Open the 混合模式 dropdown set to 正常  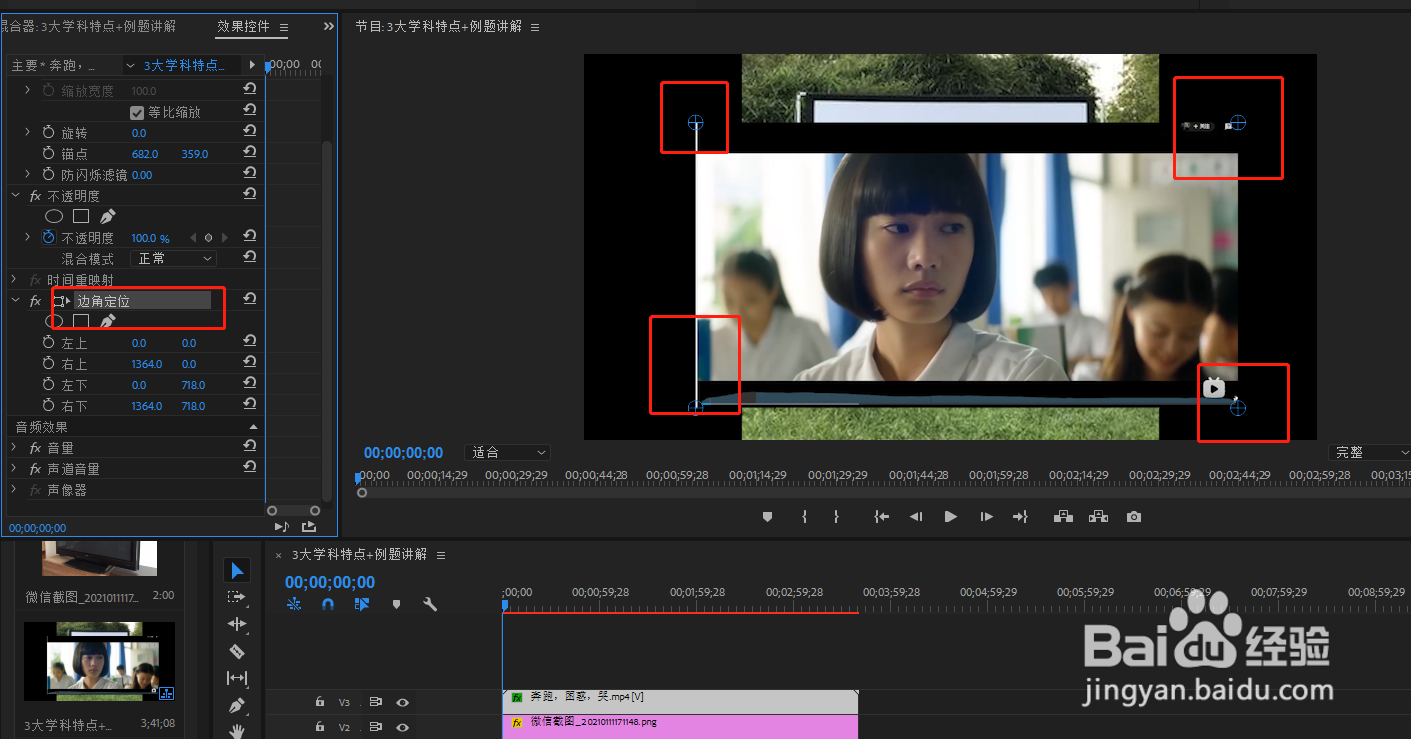click(x=173, y=258)
